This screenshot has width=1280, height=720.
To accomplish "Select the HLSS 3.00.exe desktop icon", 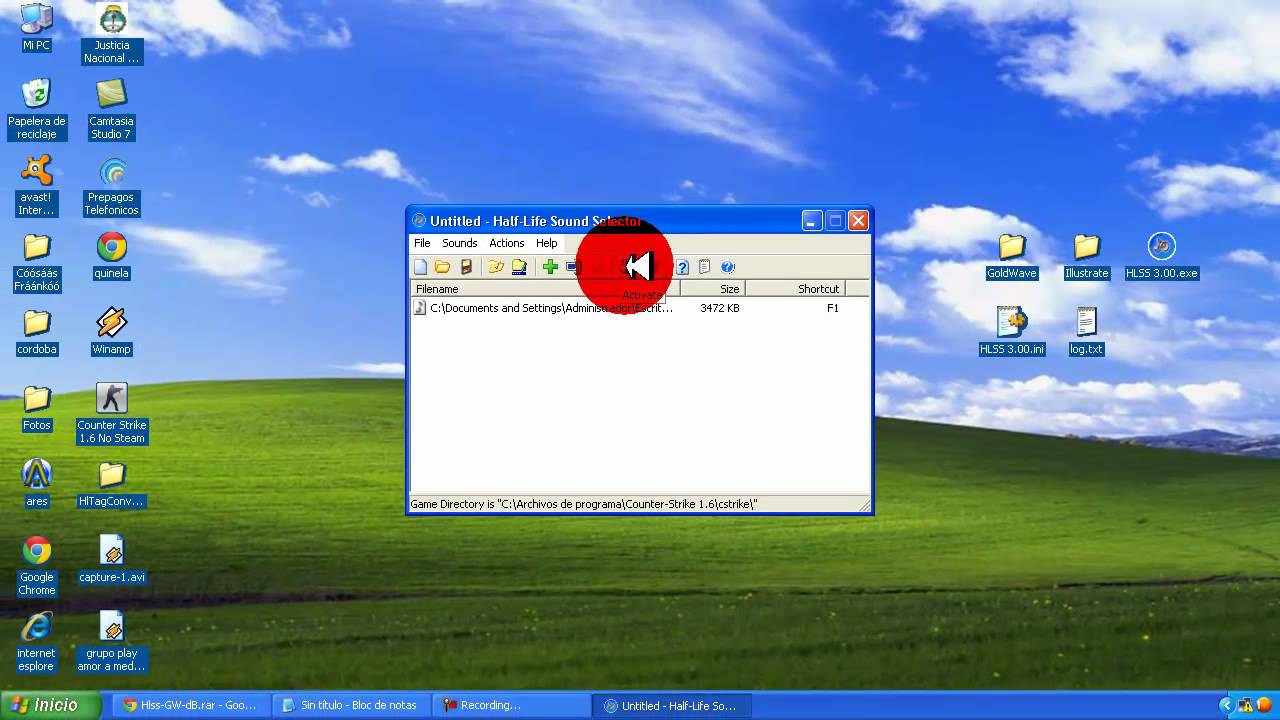I will [x=1161, y=256].
